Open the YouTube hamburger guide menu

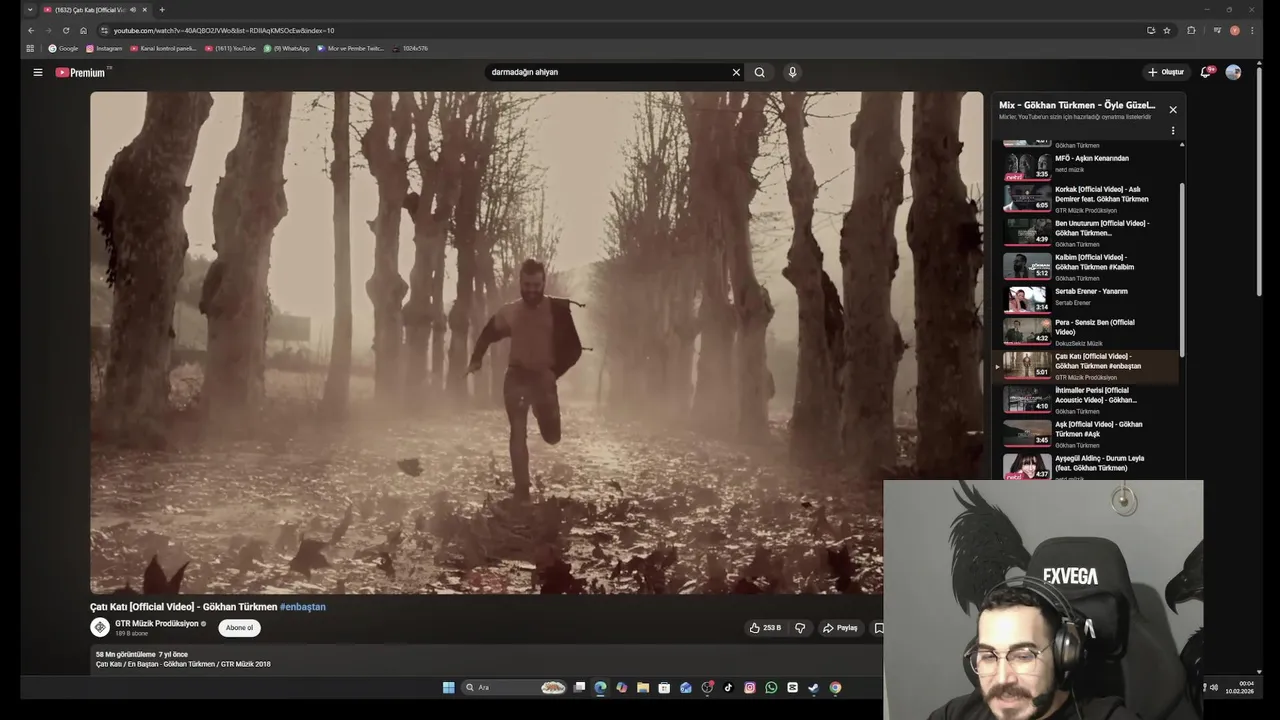tap(38, 72)
